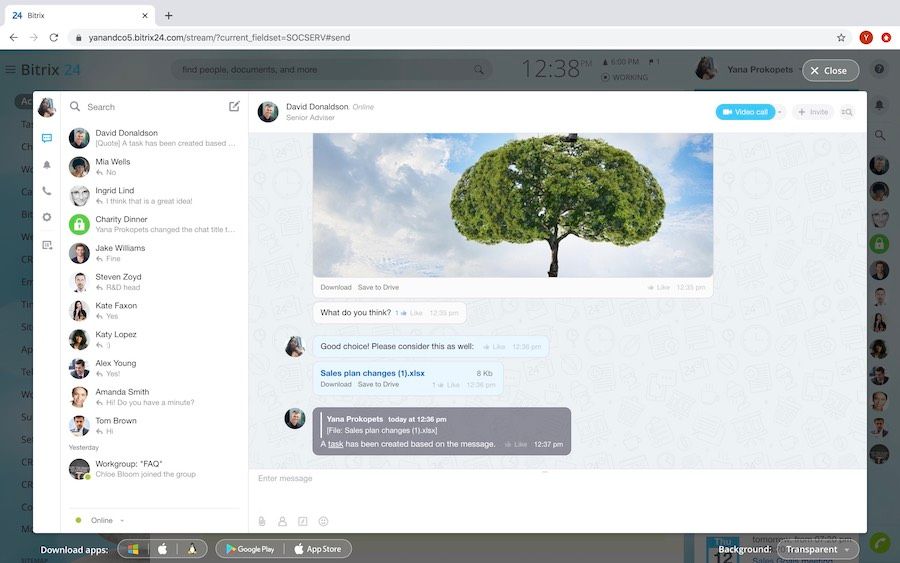Open the phone calls section in the sidebar

point(47,191)
